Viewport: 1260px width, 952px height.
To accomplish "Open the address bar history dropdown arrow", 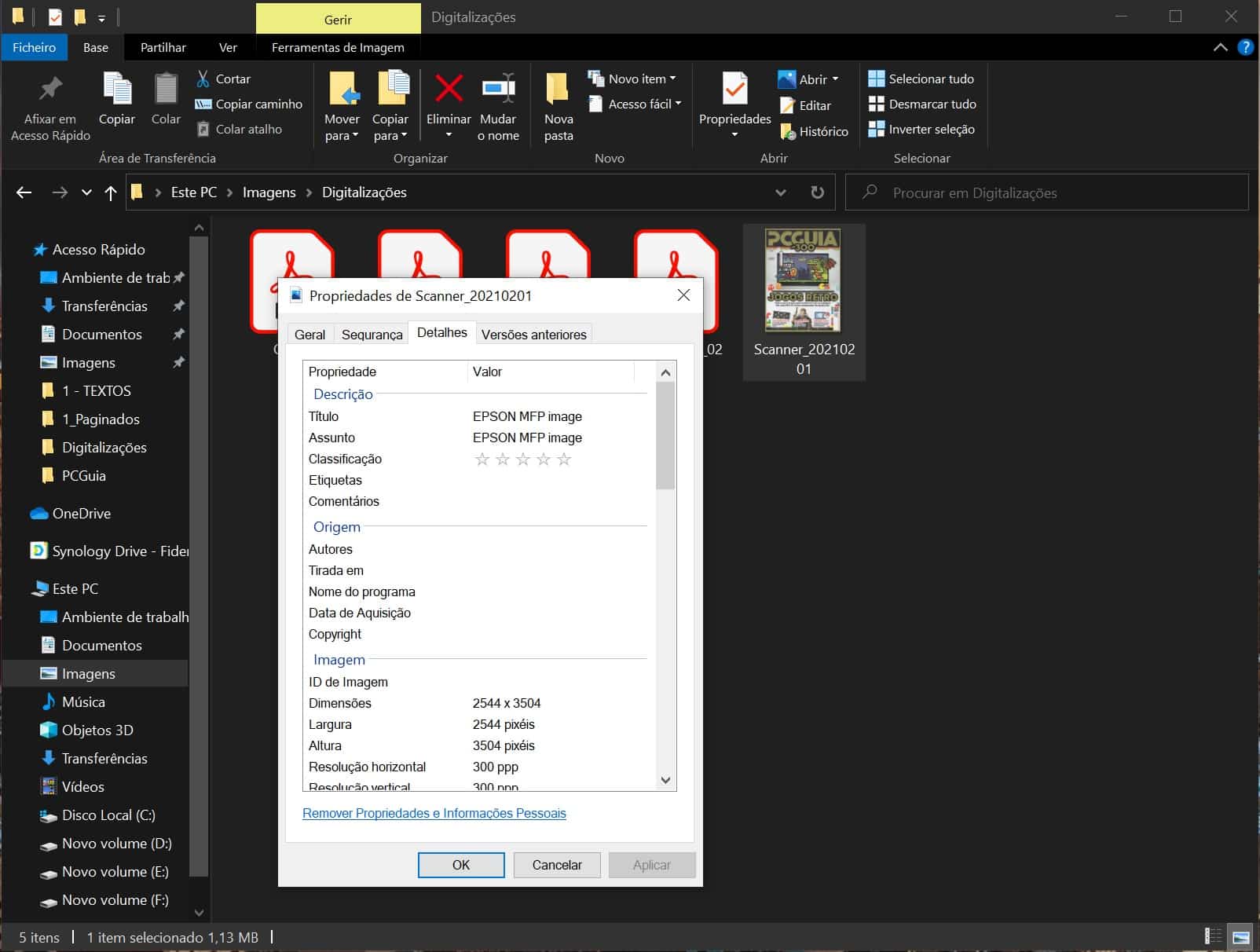I will pos(780,192).
